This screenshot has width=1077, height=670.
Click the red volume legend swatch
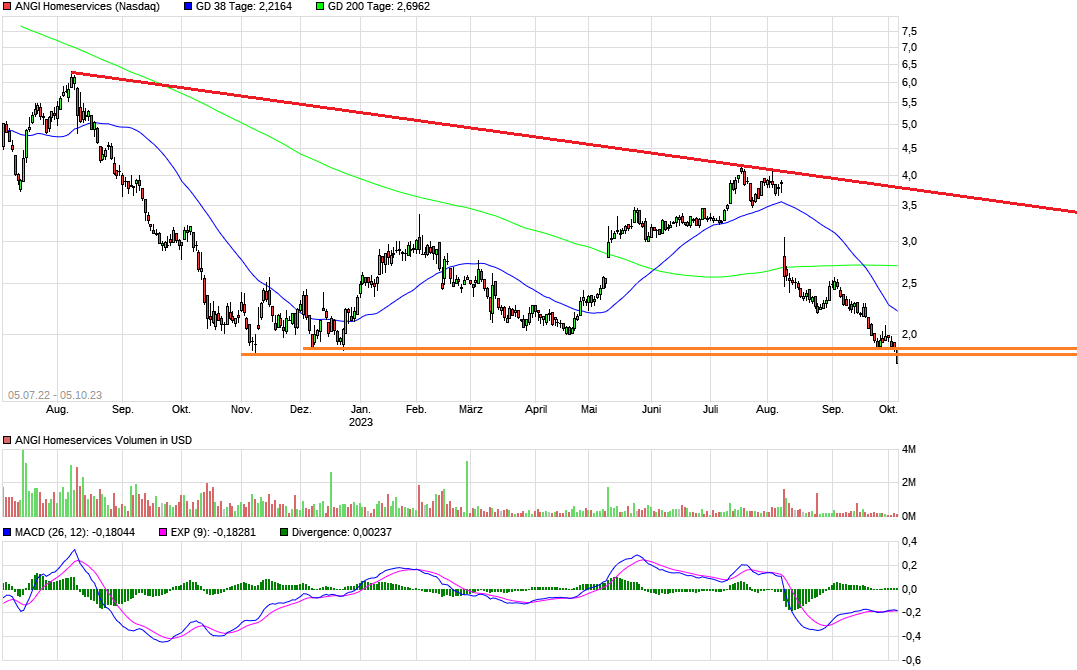tap(7, 440)
